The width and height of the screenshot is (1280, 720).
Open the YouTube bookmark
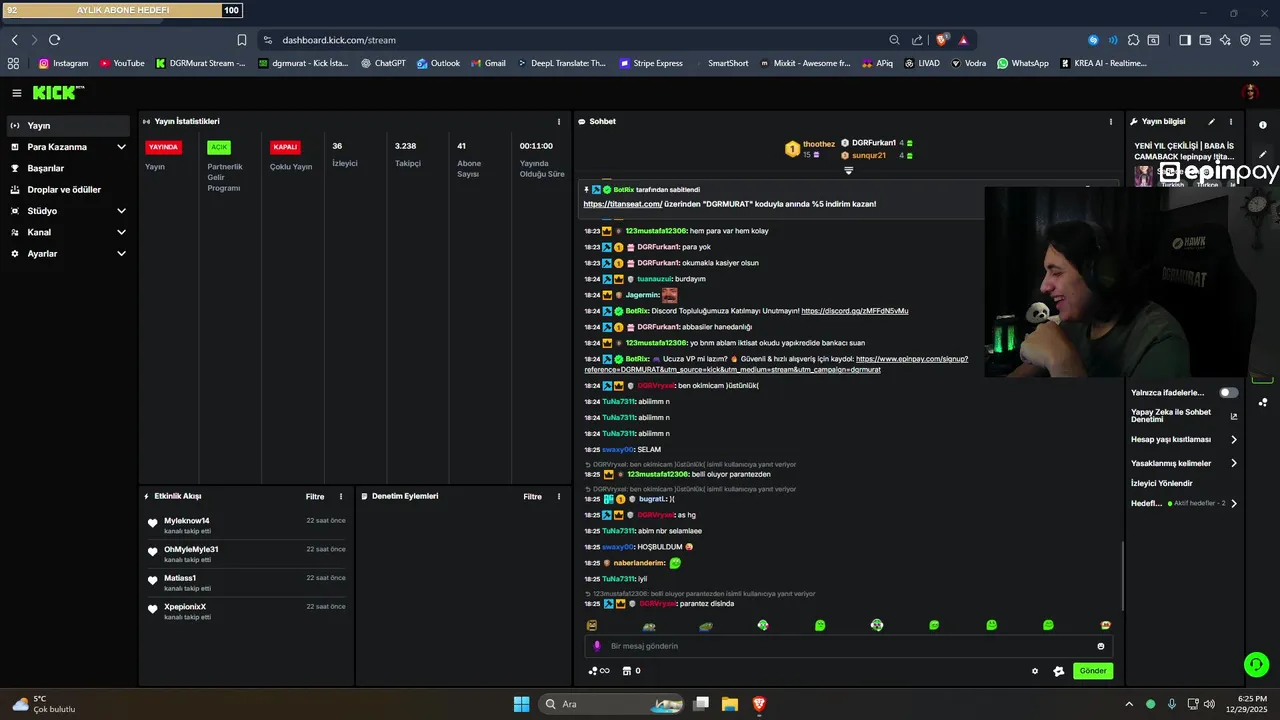pos(122,63)
